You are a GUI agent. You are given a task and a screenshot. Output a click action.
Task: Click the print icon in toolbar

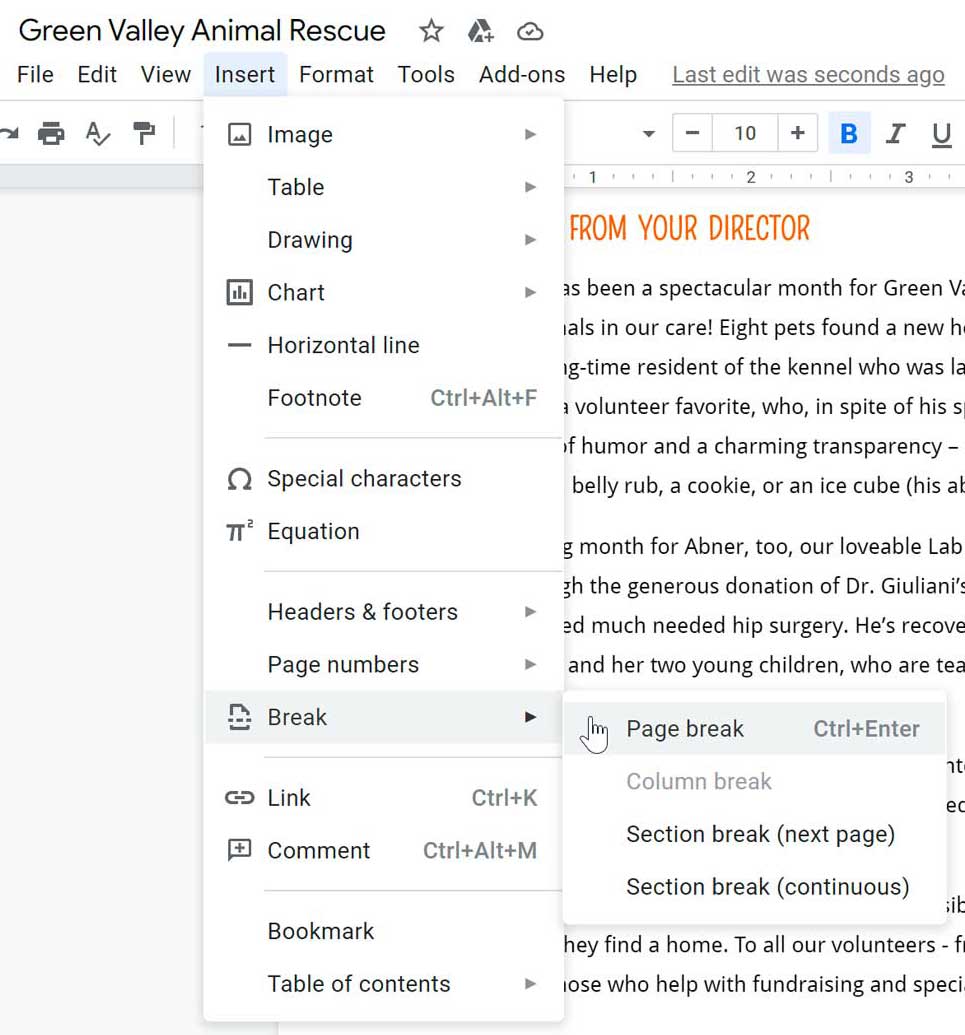[x=51, y=133]
